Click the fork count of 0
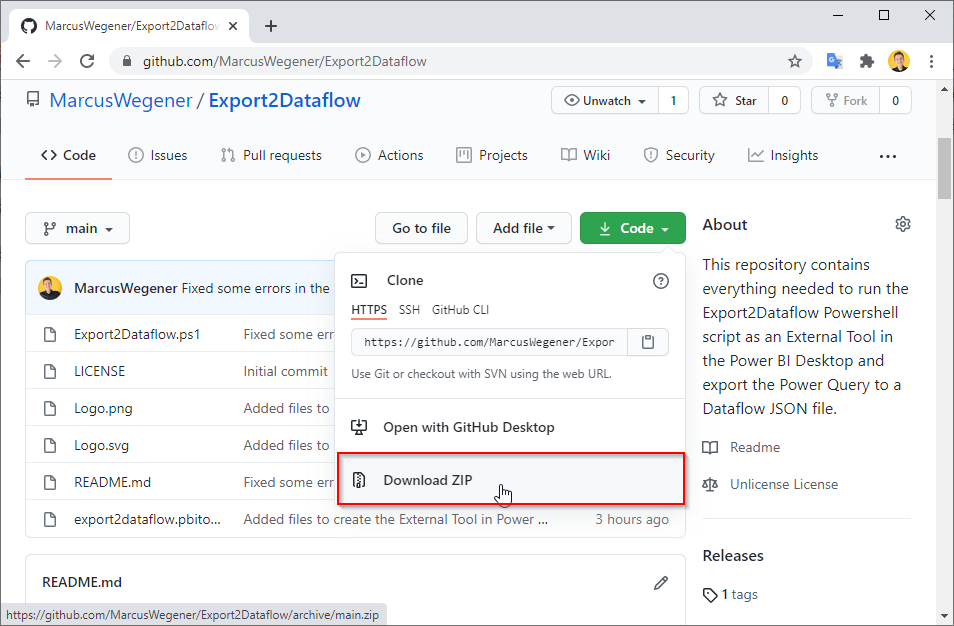954x626 pixels. [895, 100]
